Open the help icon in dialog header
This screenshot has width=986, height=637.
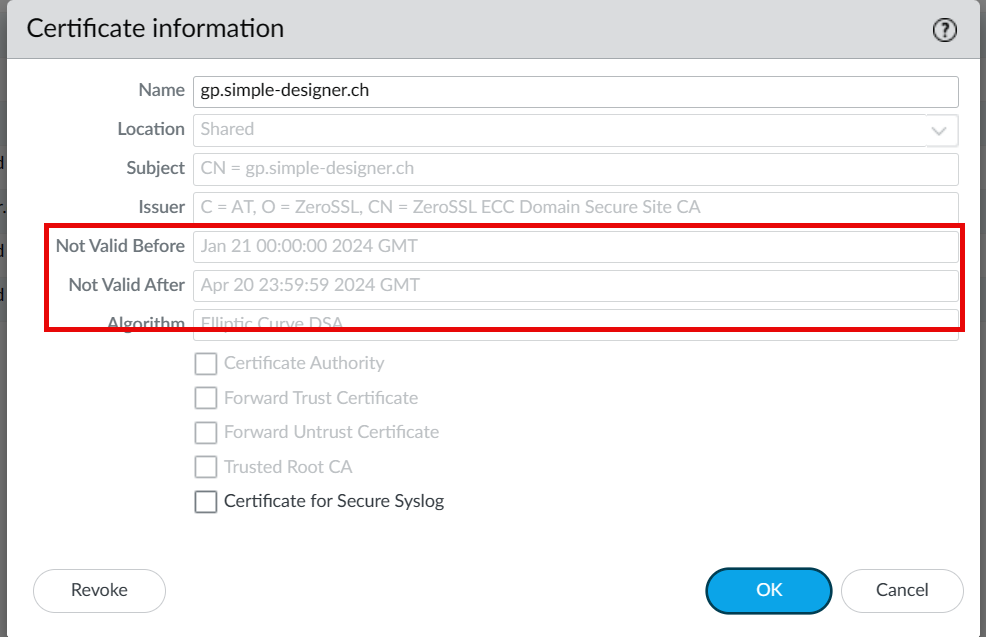click(944, 31)
